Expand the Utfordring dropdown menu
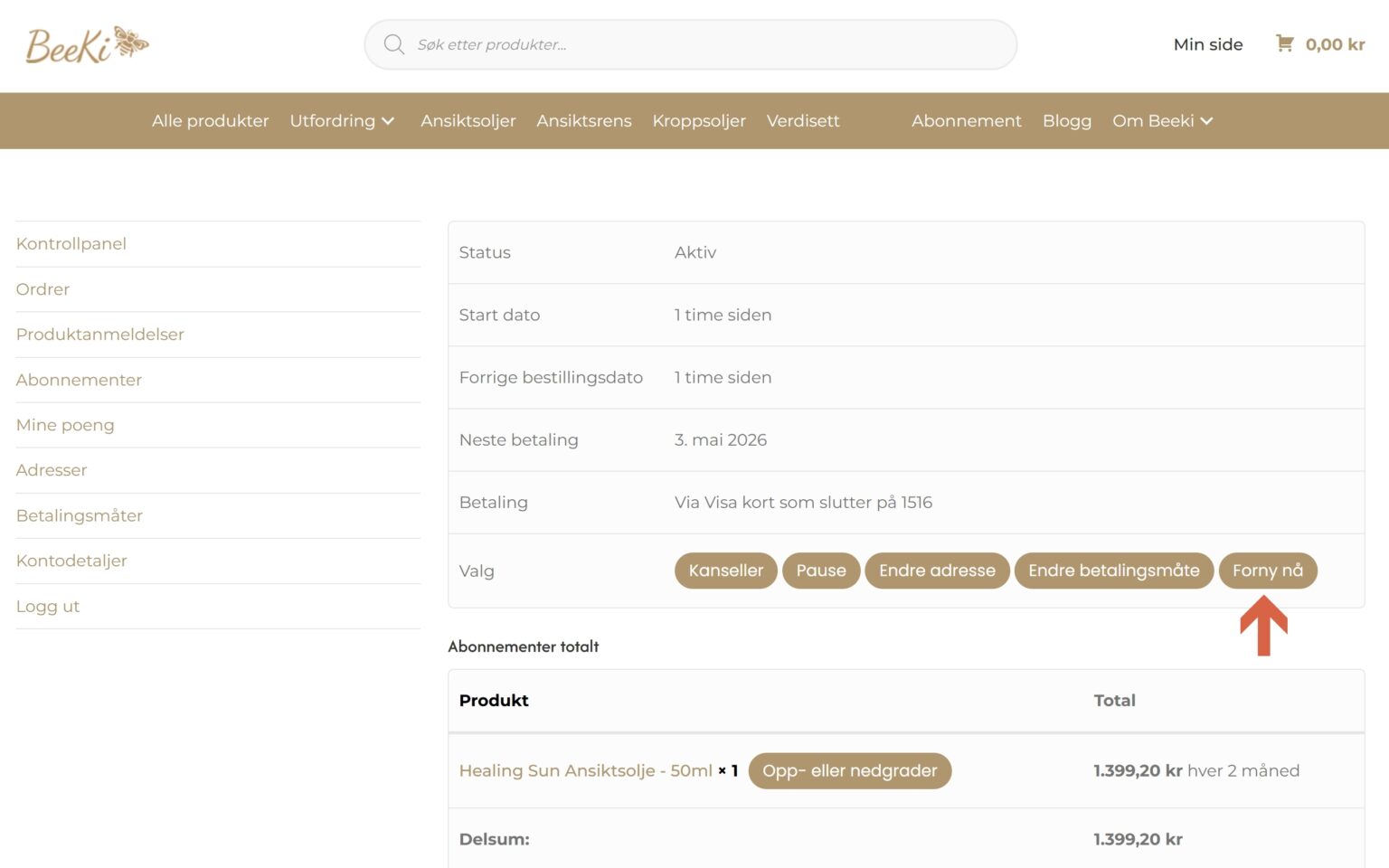Viewport: 1389px width, 868px height. [342, 121]
